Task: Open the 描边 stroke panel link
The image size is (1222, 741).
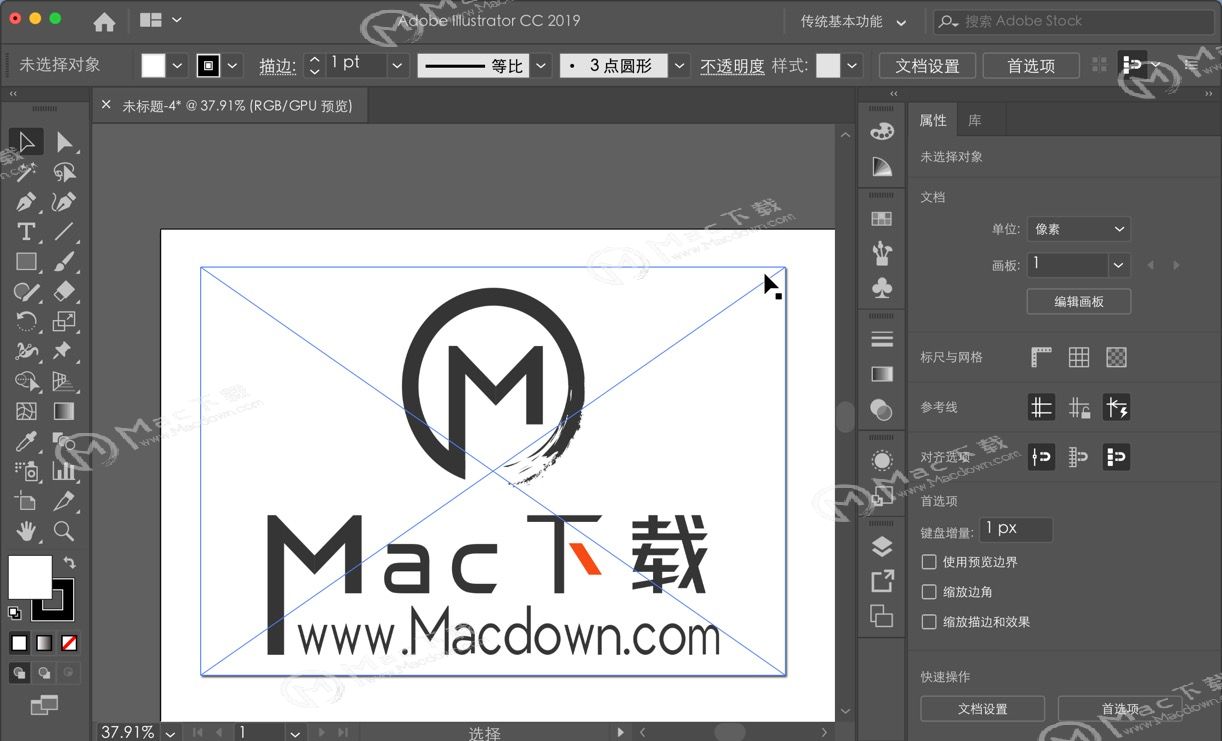Action: coord(277,66)
